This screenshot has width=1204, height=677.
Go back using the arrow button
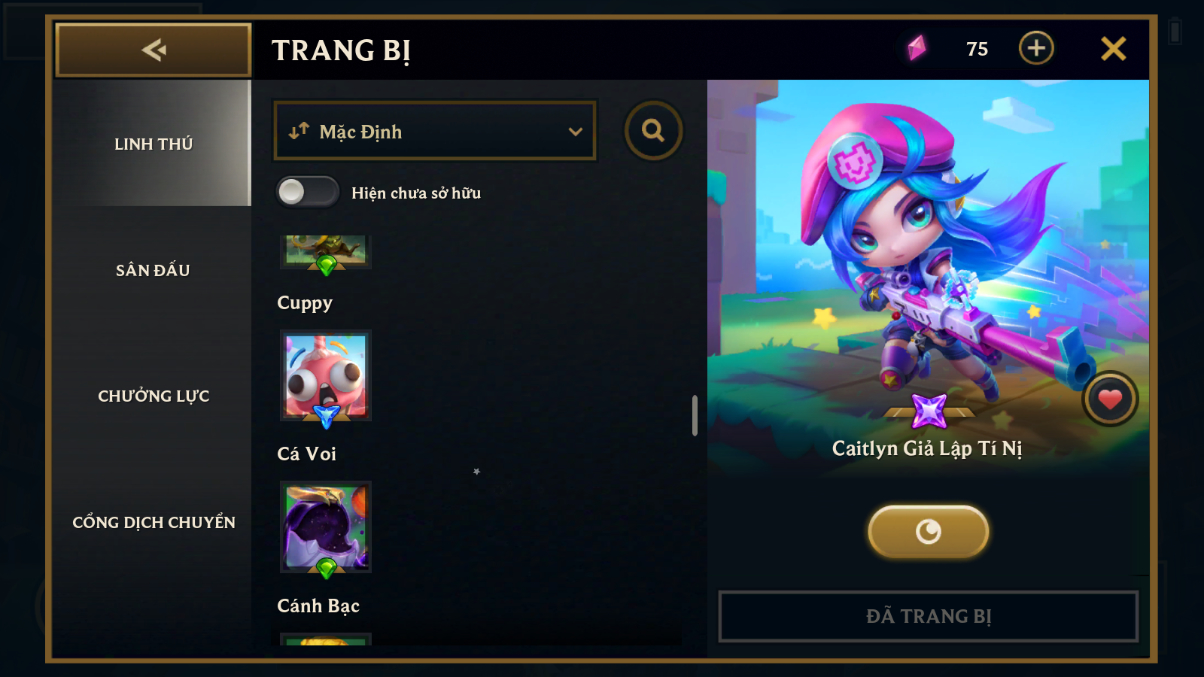tap(153, 50)
